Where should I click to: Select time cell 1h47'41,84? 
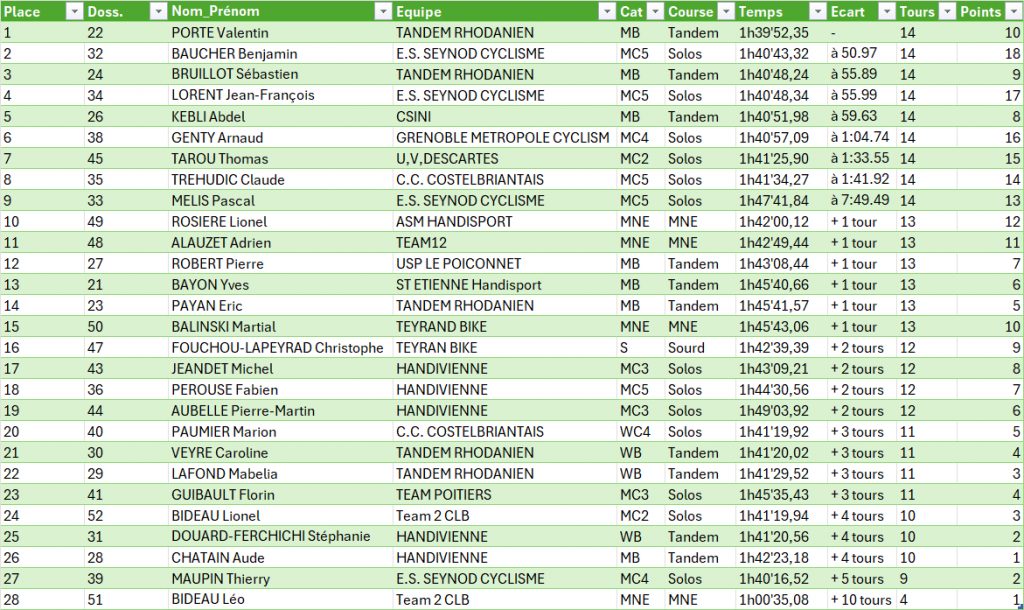781,201
